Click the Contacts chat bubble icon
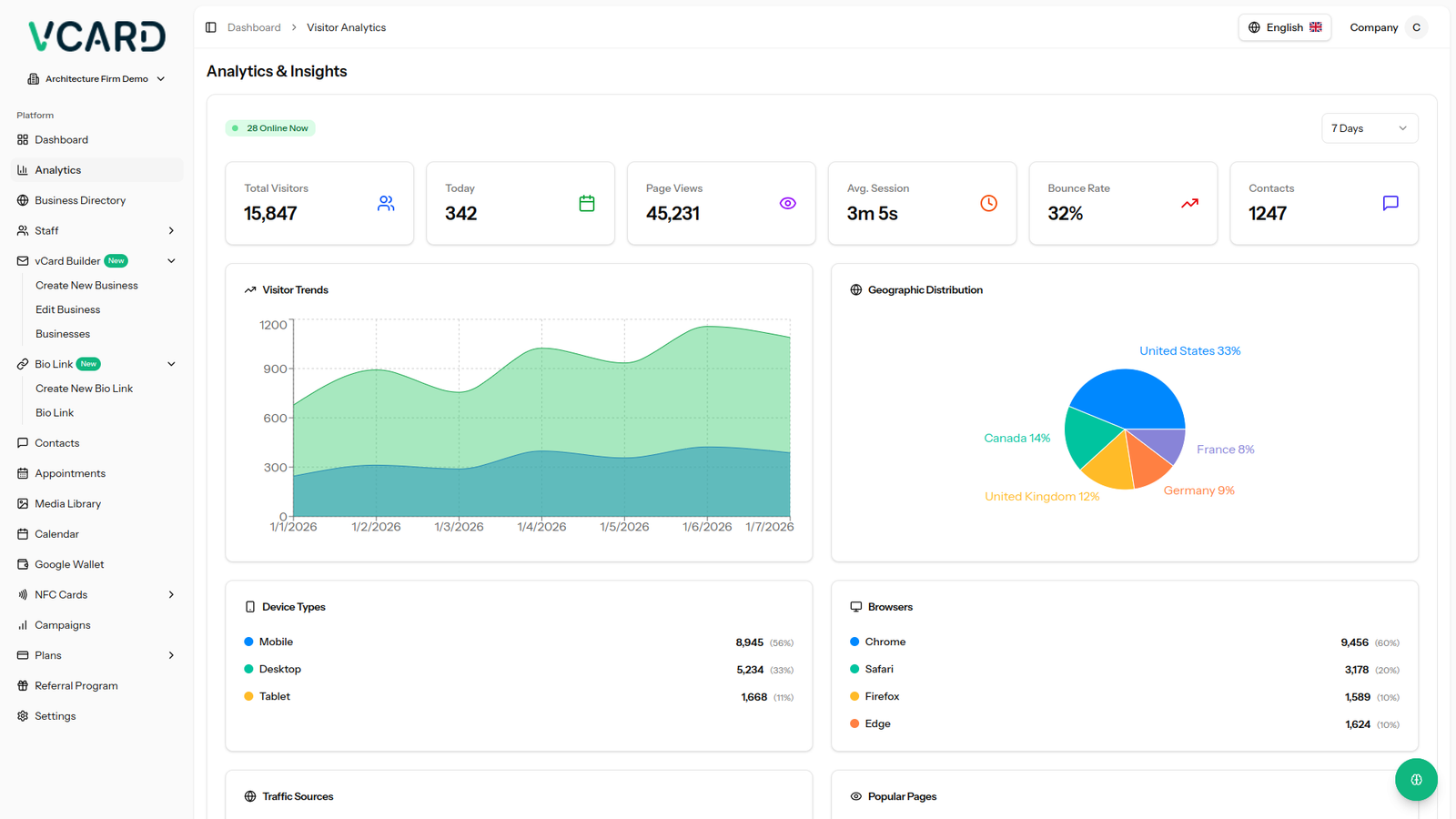Viewport: 1456px width, 819px height. [x=1390, y=203]
